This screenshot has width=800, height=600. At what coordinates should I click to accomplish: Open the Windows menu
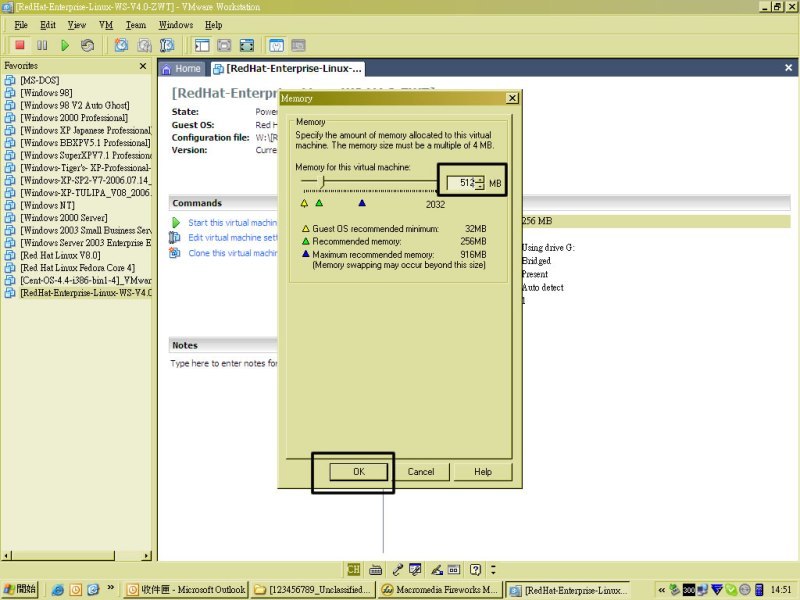[176, 25]
